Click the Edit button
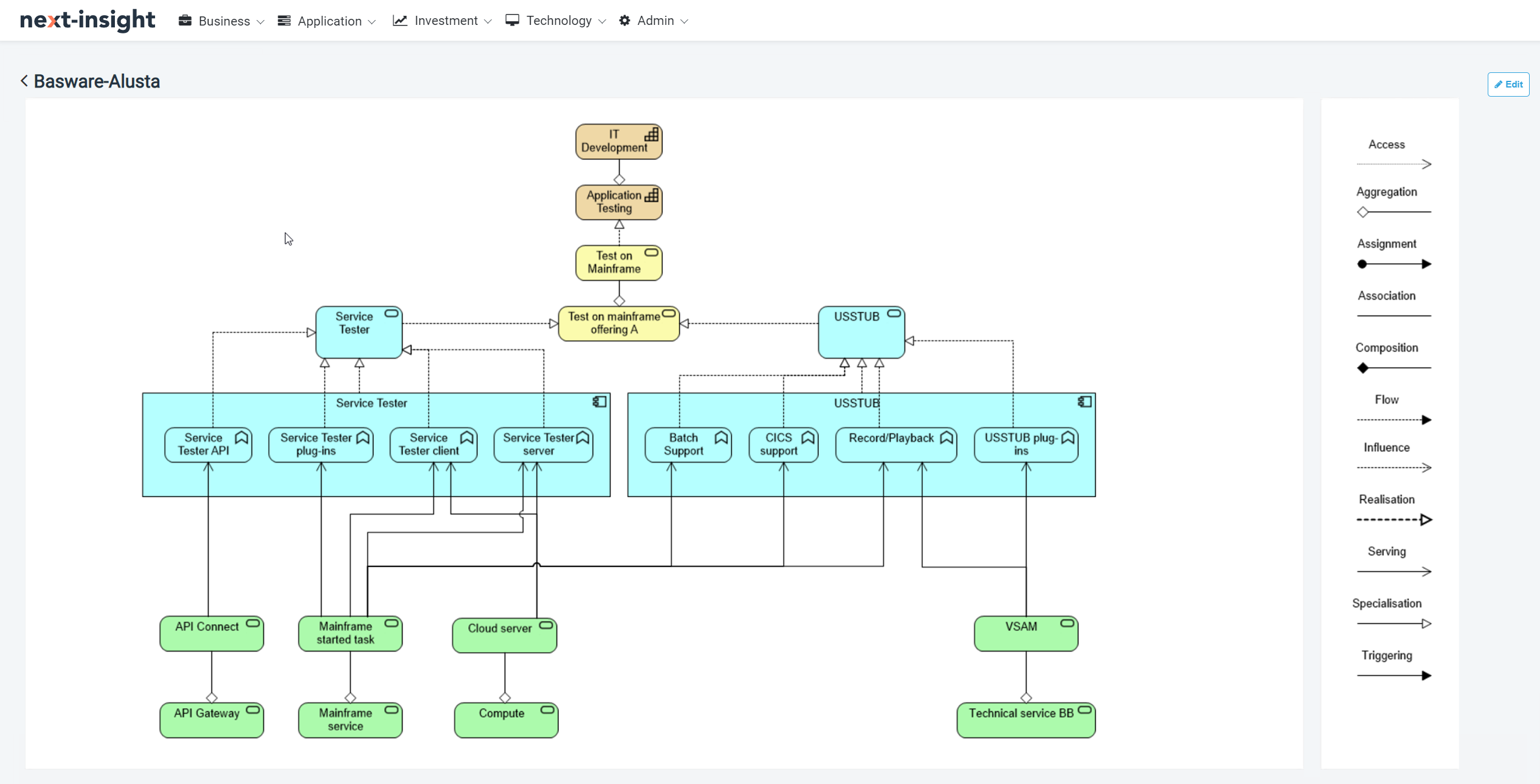This screenshot has height=784, width=1540. [1508, 84]
